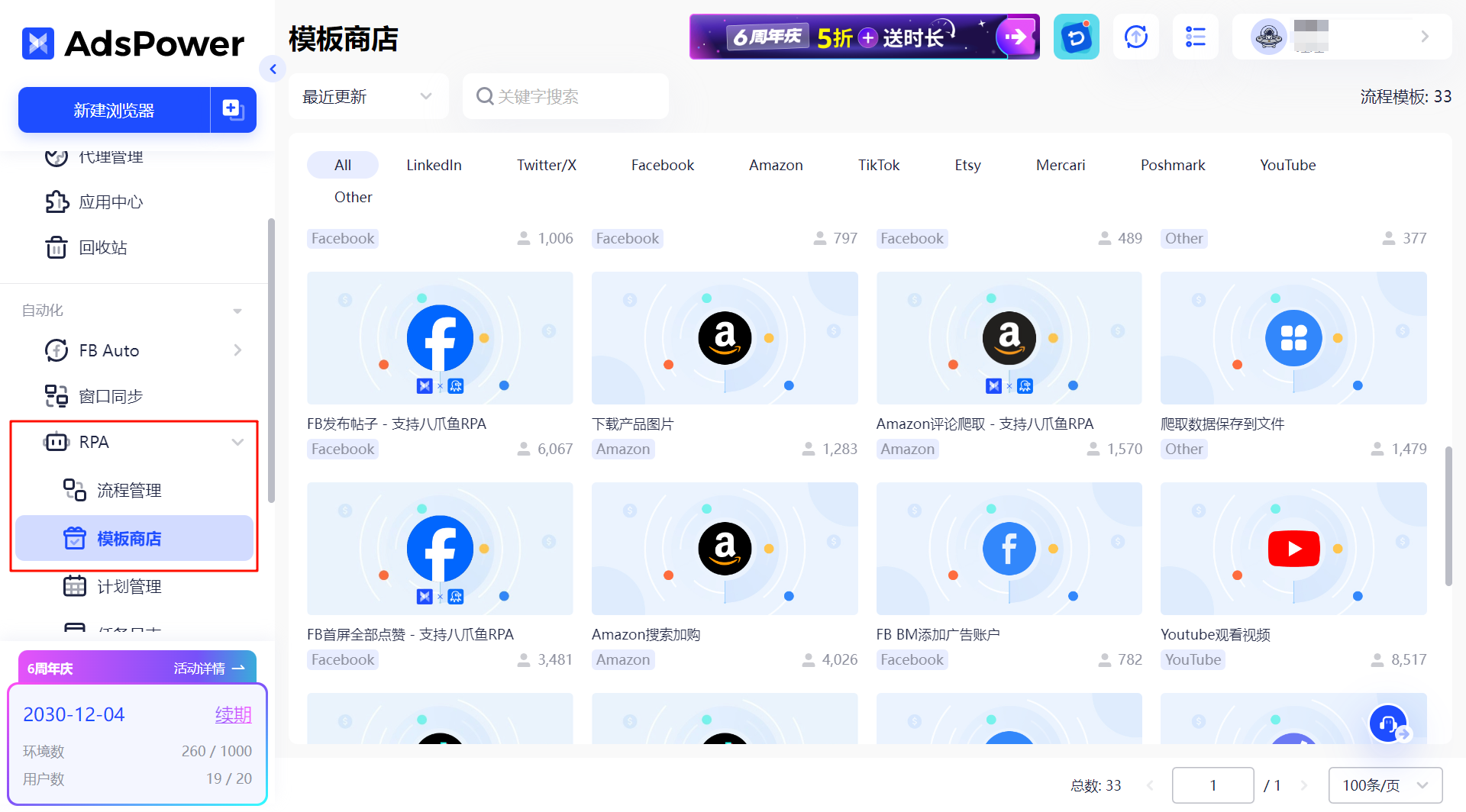Open 活动详情 anniversary details link
This screenshot has height=812, width=1466.
coord(208,669)
